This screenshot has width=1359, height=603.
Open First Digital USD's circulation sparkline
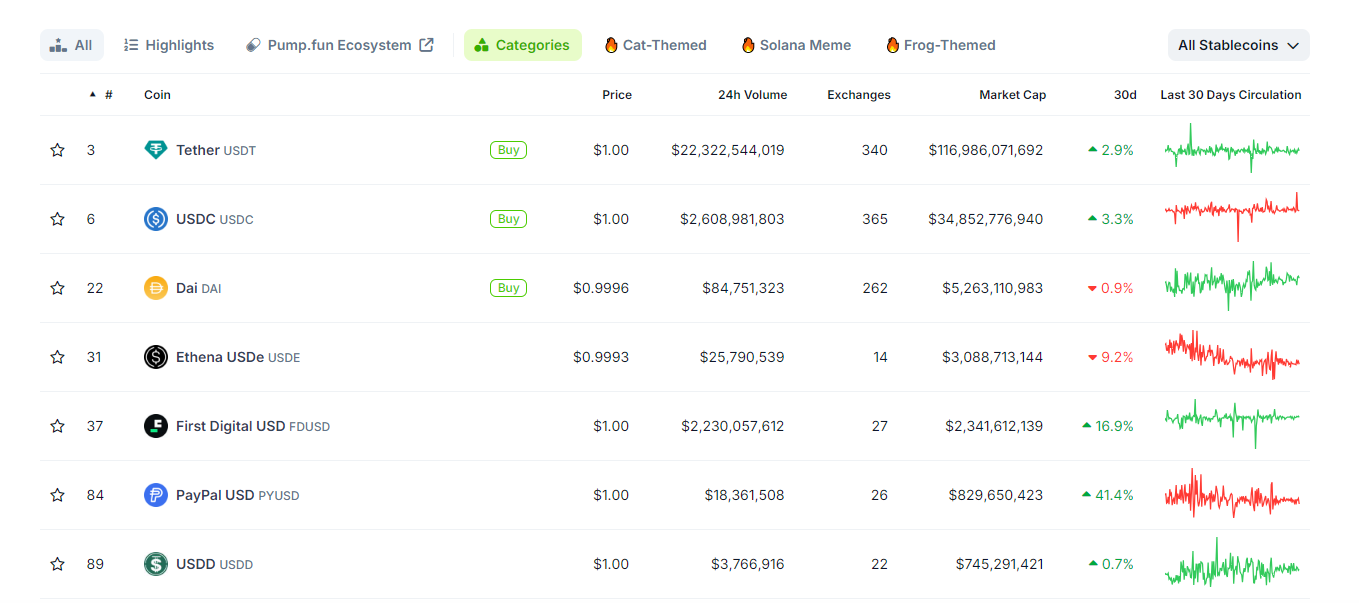pyautogui.click(x=1232, y=423)
